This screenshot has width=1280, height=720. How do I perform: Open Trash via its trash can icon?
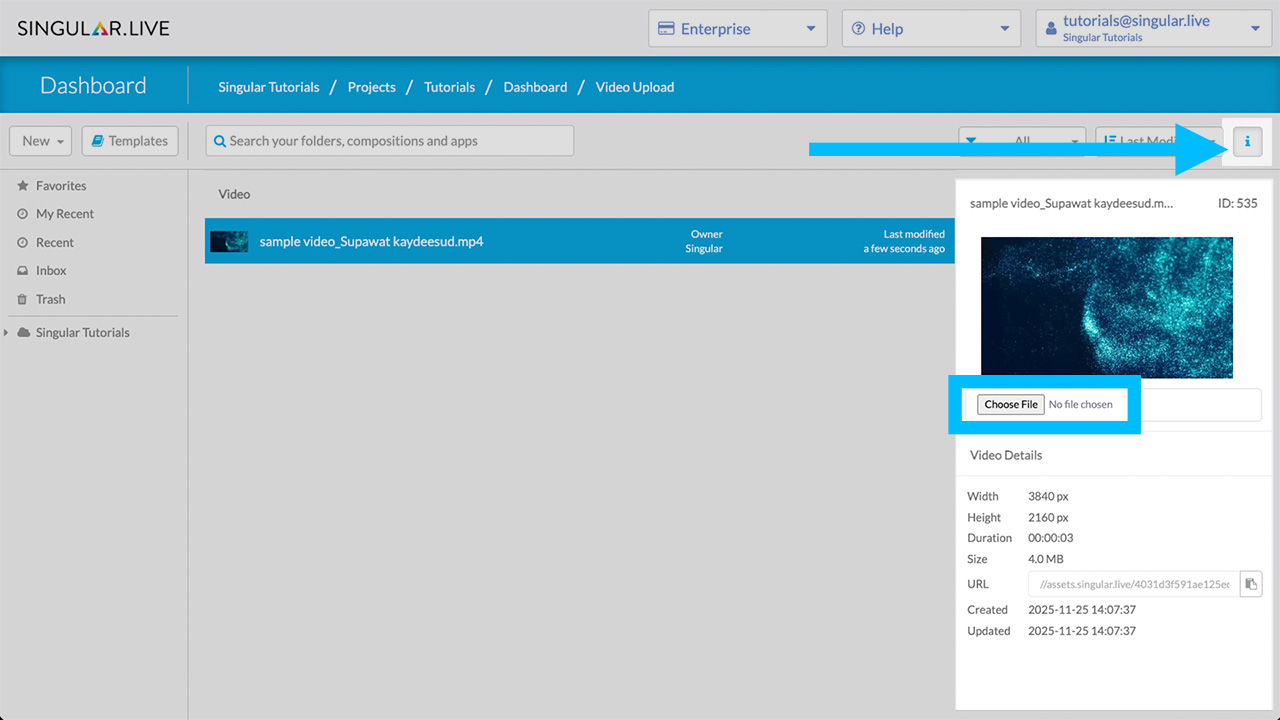pyautogui.click(x=21, y=299)
